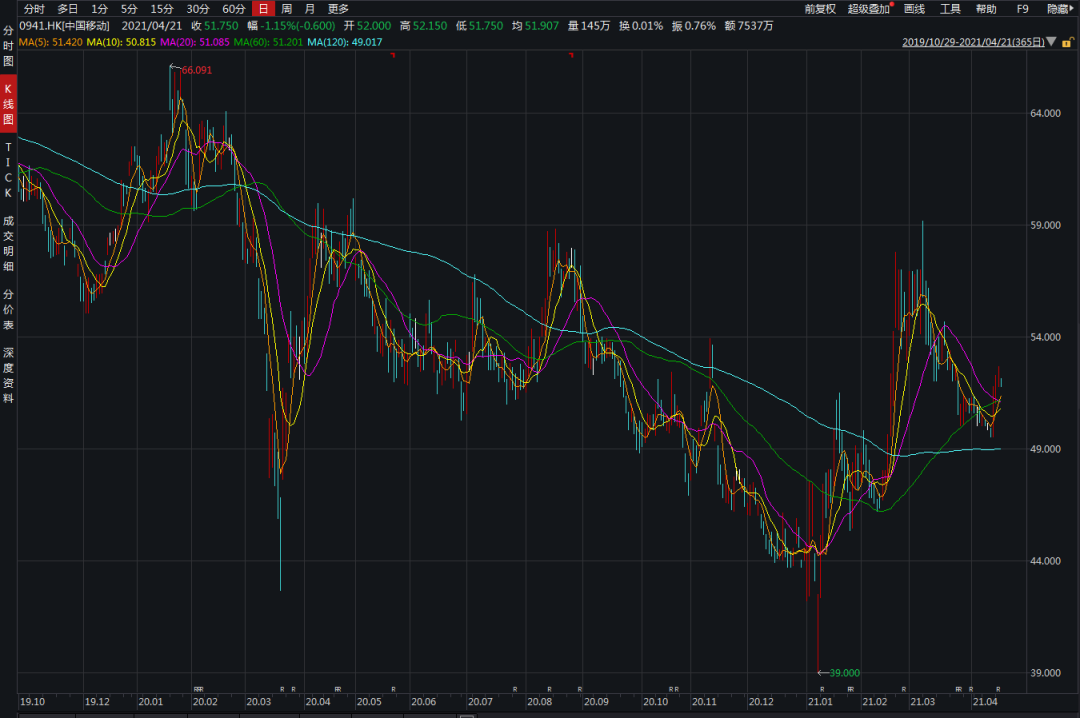Select the 1分 minute interval
Image resolution: width=1080 pixels, height=718 pixels.
pyautogui.click(x=100, y=9)
